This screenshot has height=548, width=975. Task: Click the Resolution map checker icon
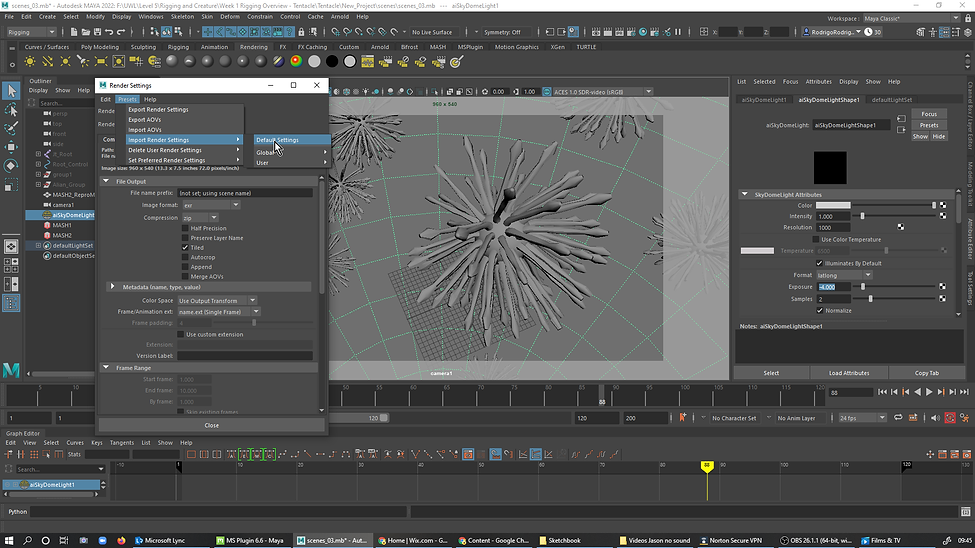[x=900, y=227]
